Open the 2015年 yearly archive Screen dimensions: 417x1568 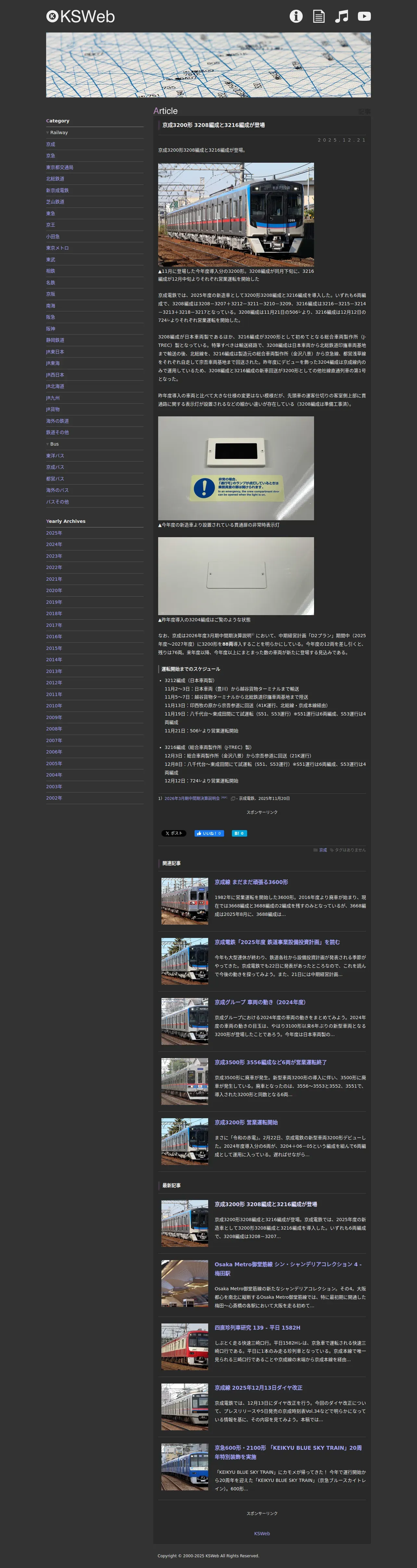click(54, 648)
